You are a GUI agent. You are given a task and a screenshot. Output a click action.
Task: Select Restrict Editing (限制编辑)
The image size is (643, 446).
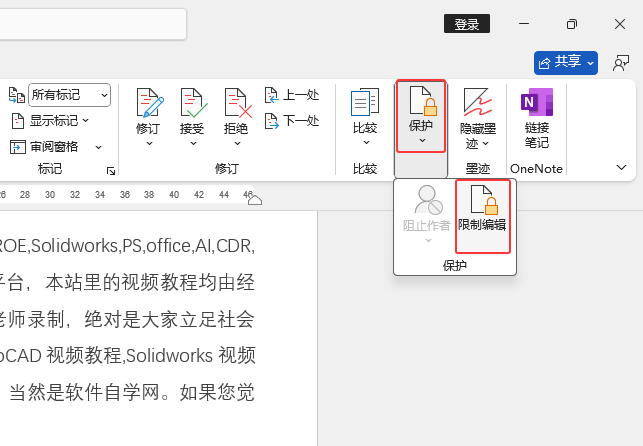point(483,216)
